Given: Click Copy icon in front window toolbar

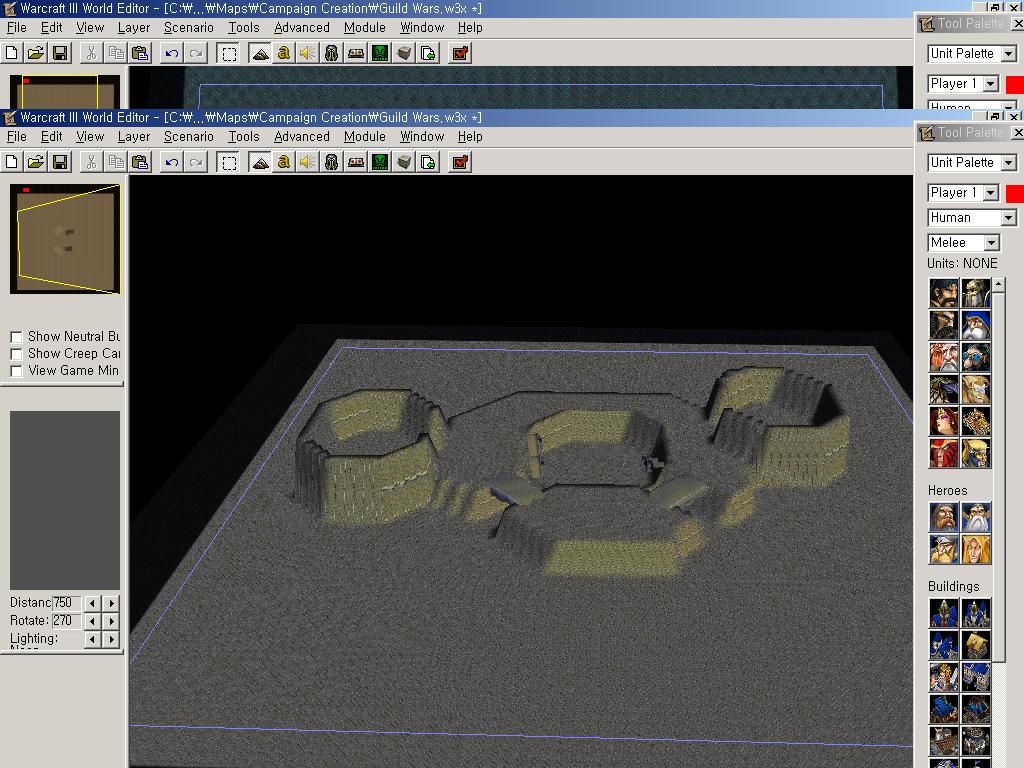Looking at the screenshot, I should [116, 162].
